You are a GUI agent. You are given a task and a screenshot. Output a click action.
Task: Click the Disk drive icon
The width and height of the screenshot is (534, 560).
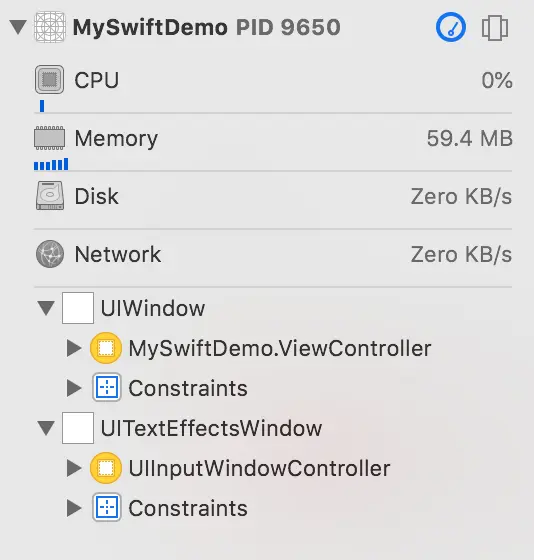50,196
